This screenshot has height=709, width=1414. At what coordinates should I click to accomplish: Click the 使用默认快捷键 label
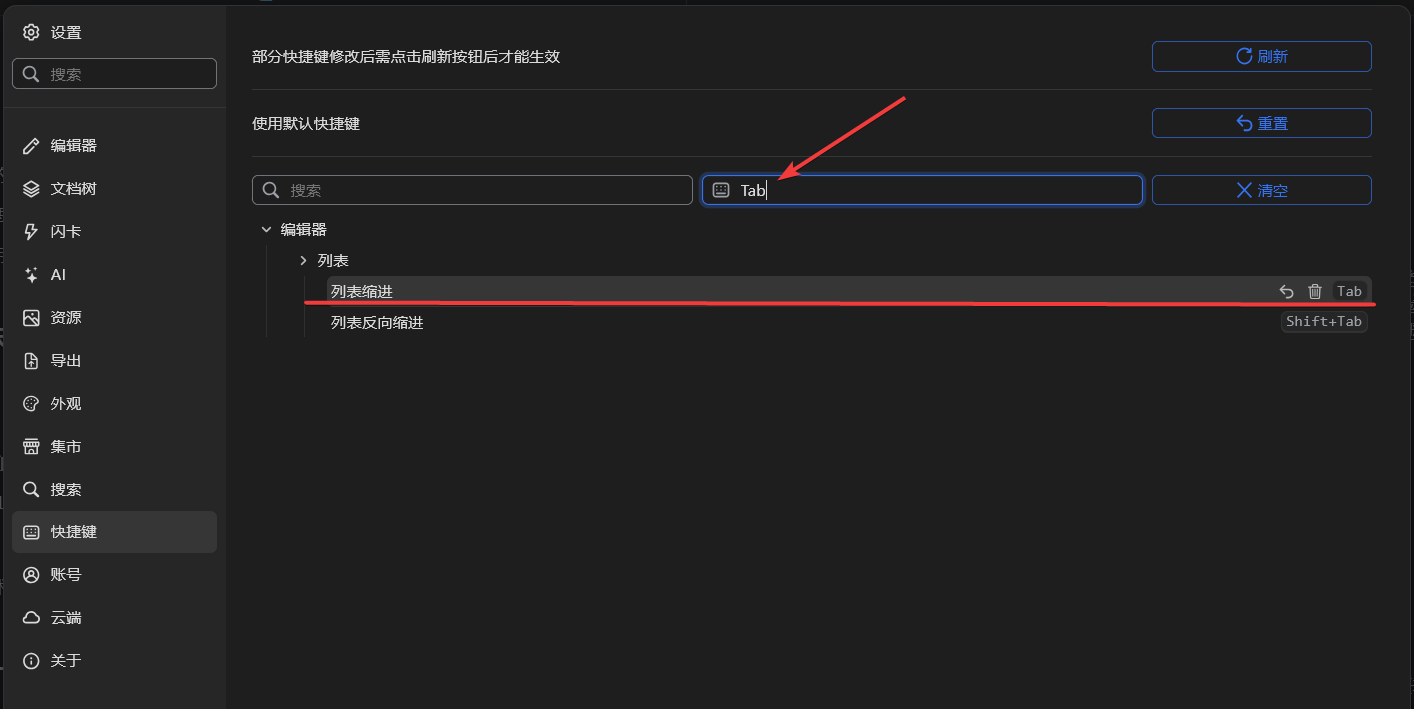[x=306, y=124]
